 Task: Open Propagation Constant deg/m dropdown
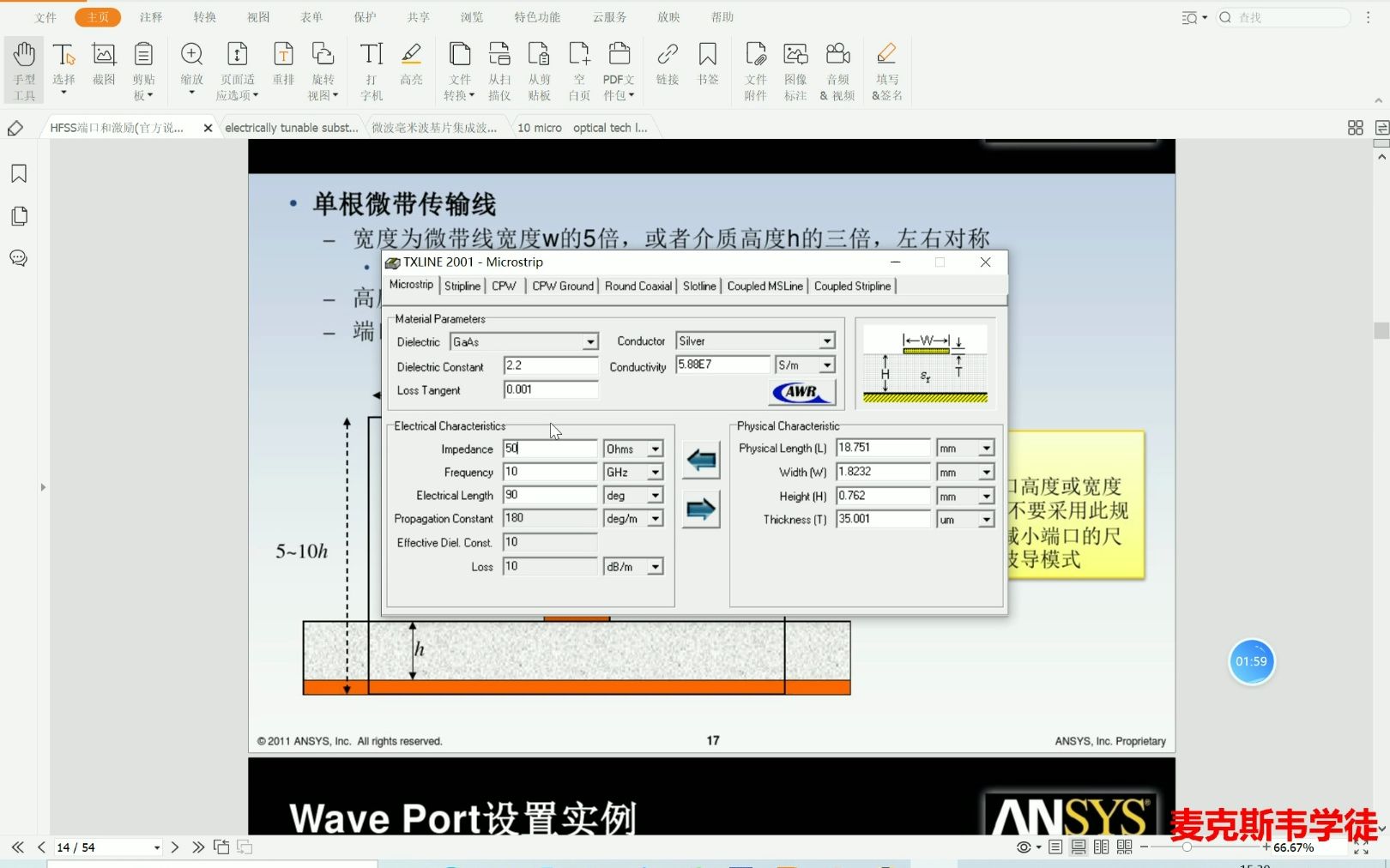[655, 519]
